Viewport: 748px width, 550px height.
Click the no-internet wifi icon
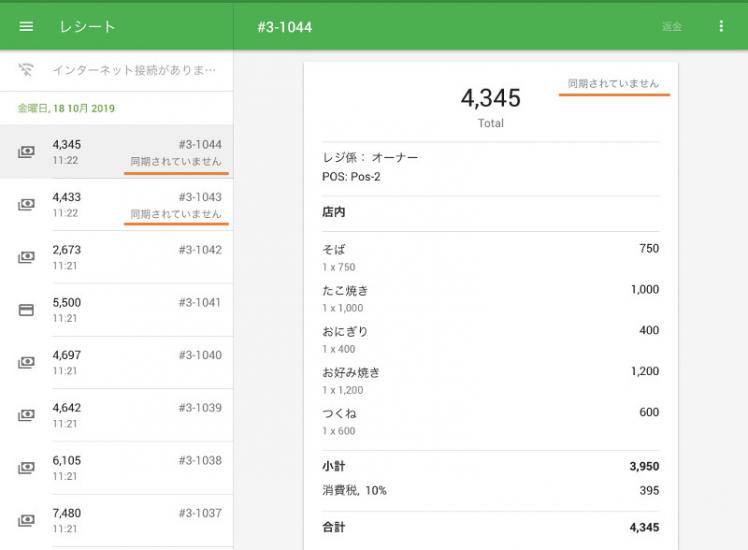point(26,70)
